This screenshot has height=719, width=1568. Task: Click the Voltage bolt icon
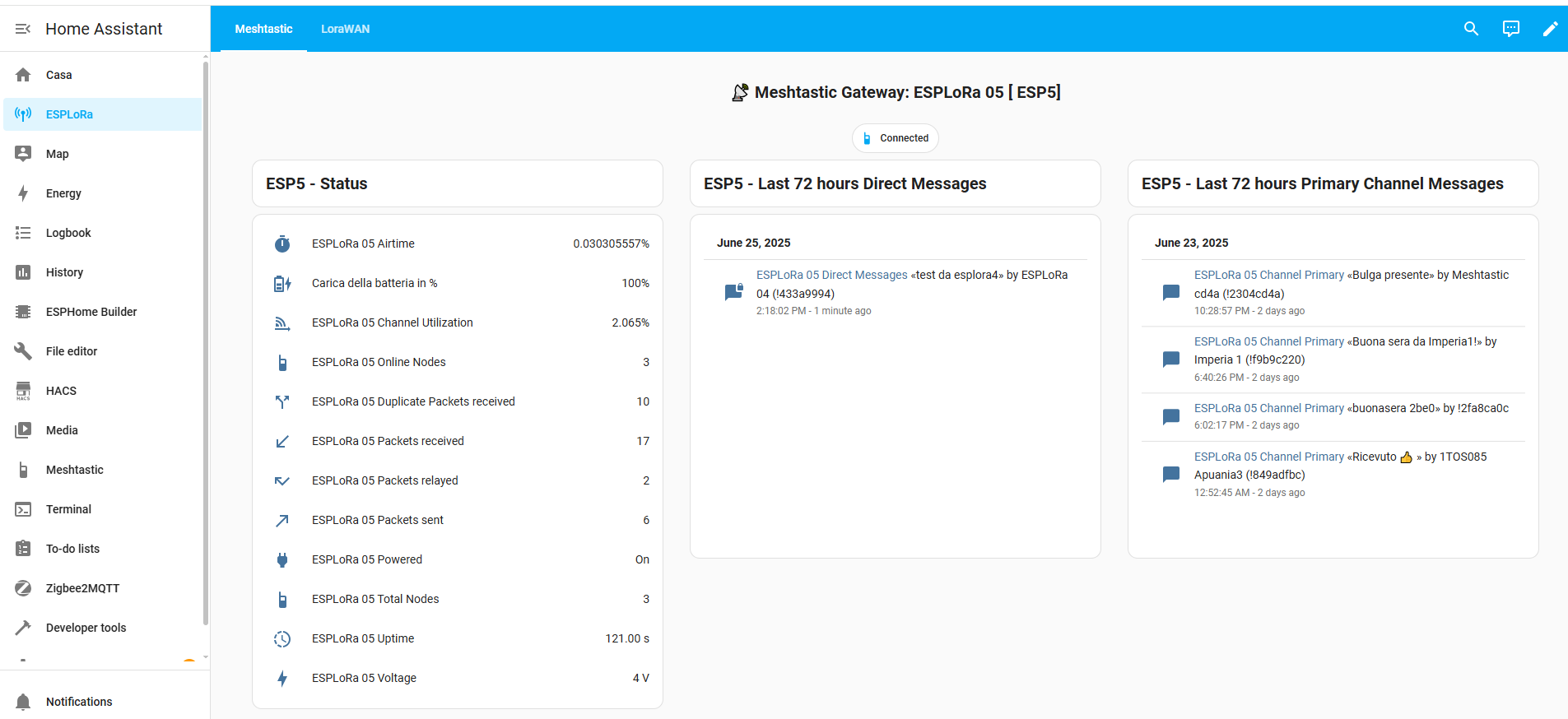pos(282,678)
